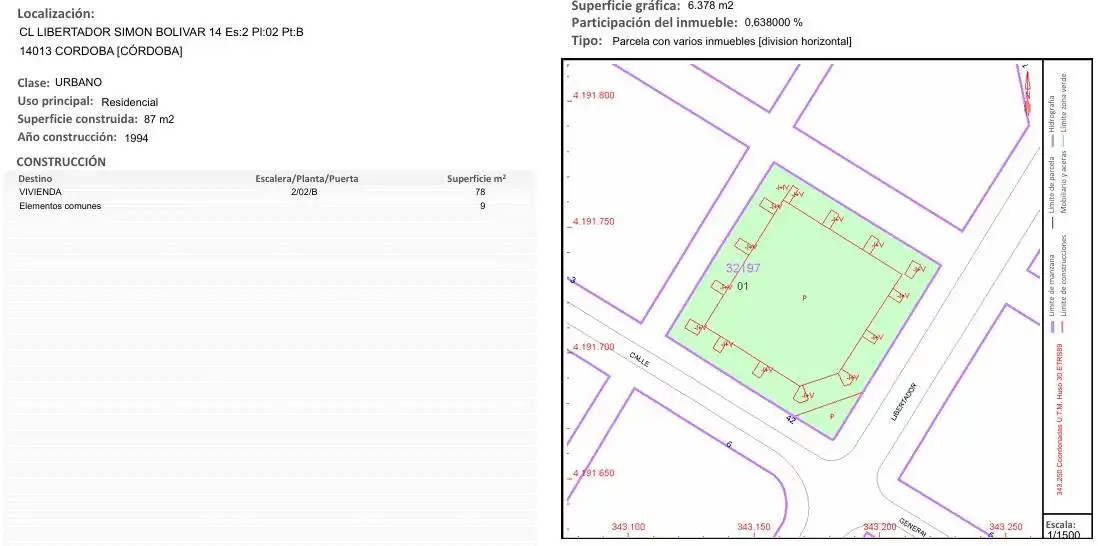
Task: Click the construction year '1994'
Action: pos(137,139)
